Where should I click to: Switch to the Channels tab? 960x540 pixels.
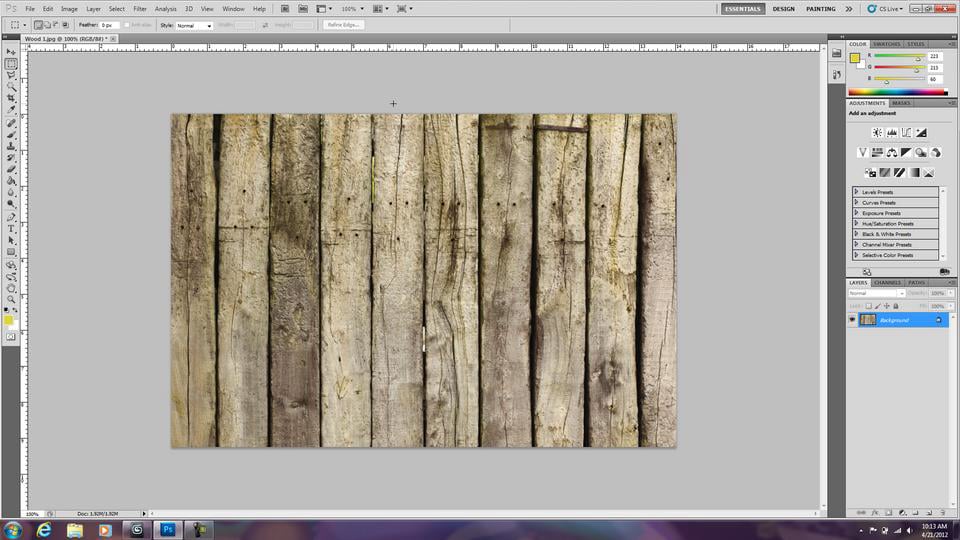pyautogui.click(x=887, y=283)
